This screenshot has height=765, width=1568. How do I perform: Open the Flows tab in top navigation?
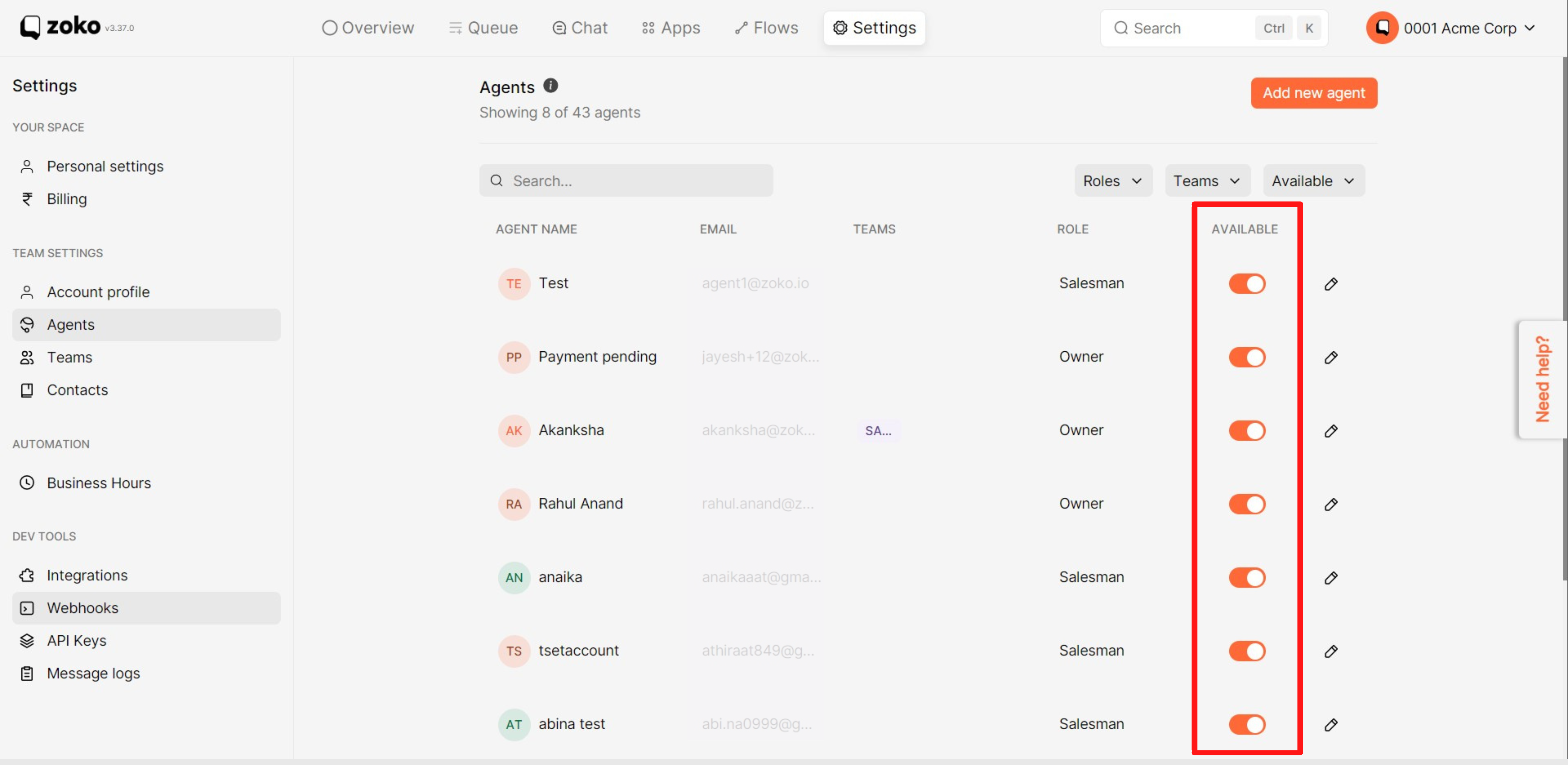click(766, 28)
